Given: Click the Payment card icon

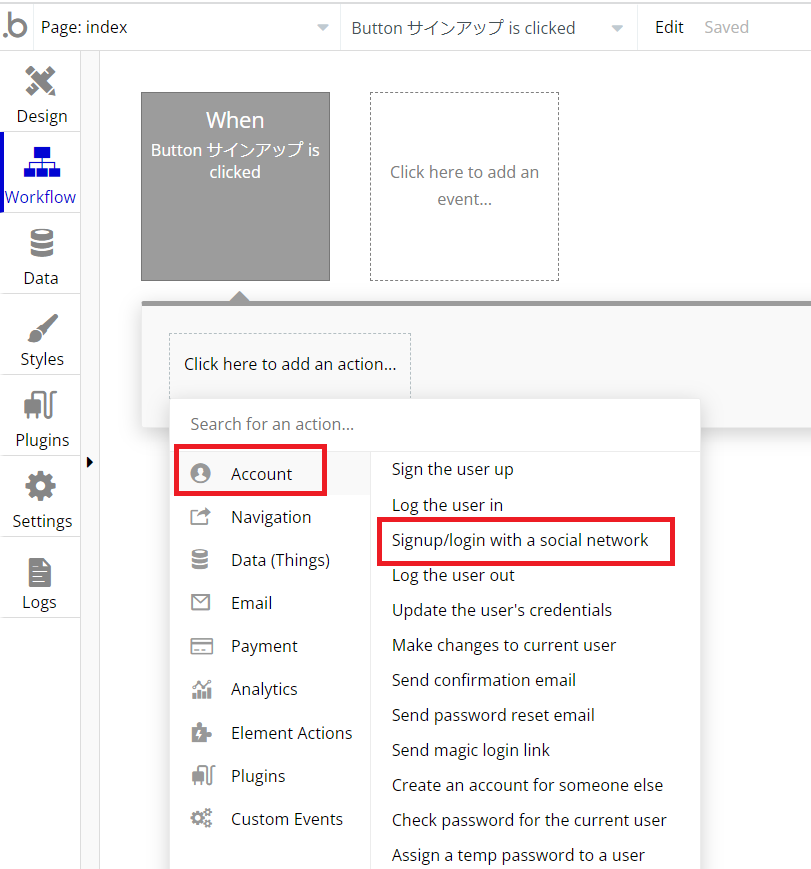Looking at the screenshot, I should click(x=201, y=646).
